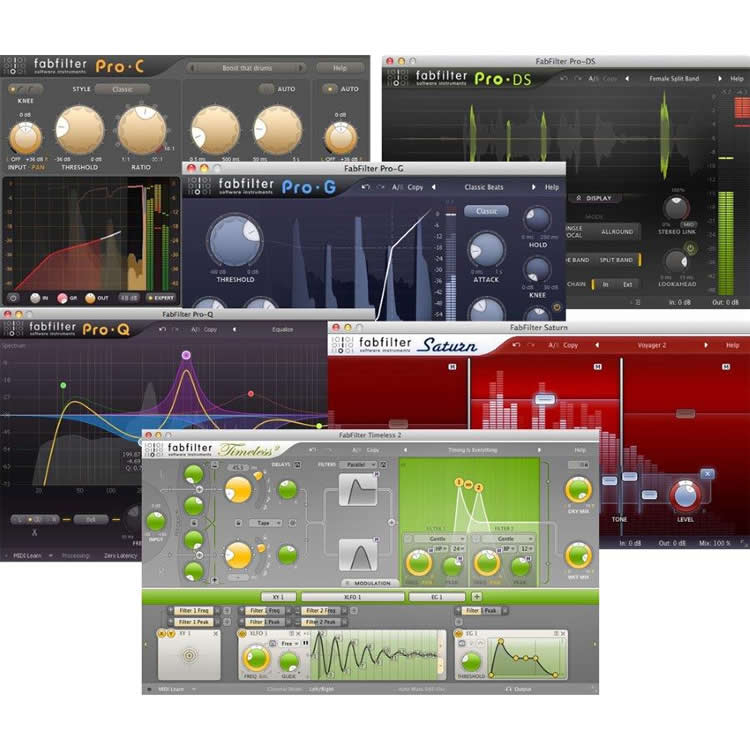Open Help menu in Pro-G
This screenshot has height=750, width=750.
coord(551,187)
